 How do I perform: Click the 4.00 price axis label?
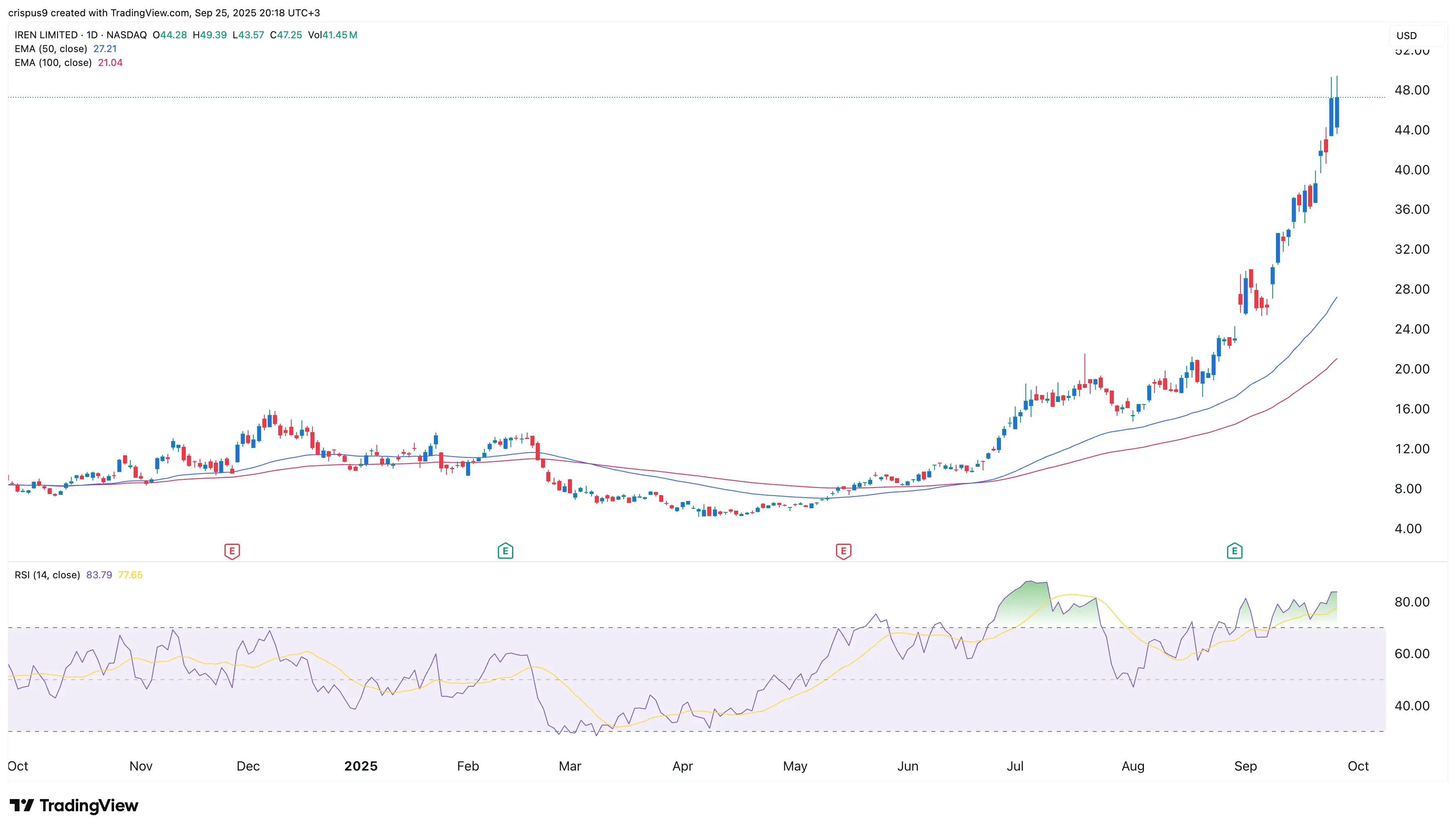(1408, 529)
